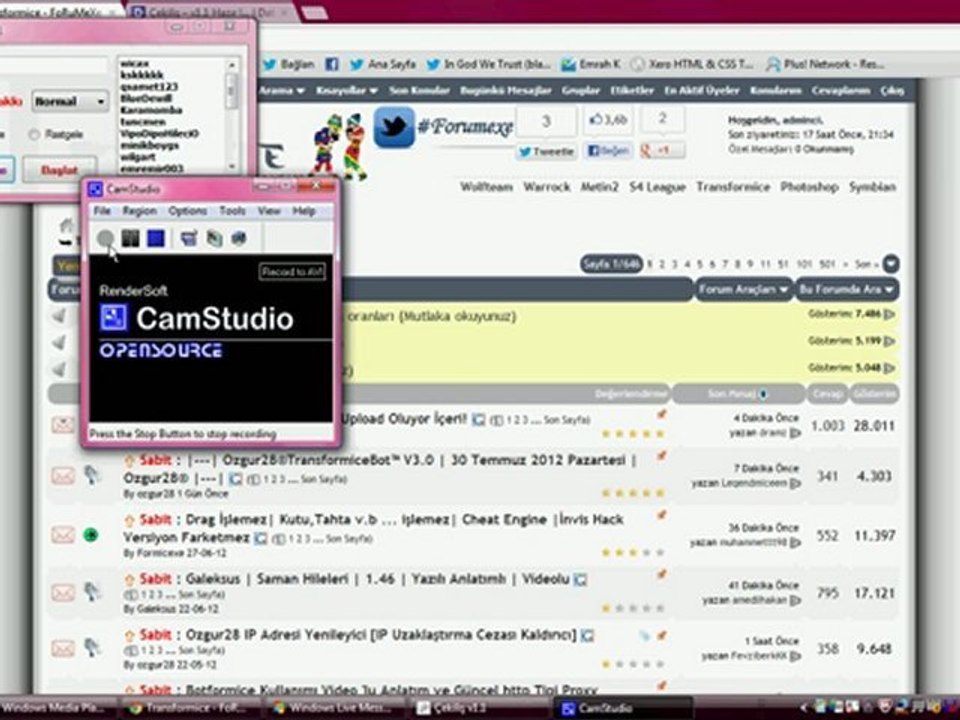960x720 pixels.
Task: Open the Tools menu in CamStudio
Action: [x=232, y=211]
